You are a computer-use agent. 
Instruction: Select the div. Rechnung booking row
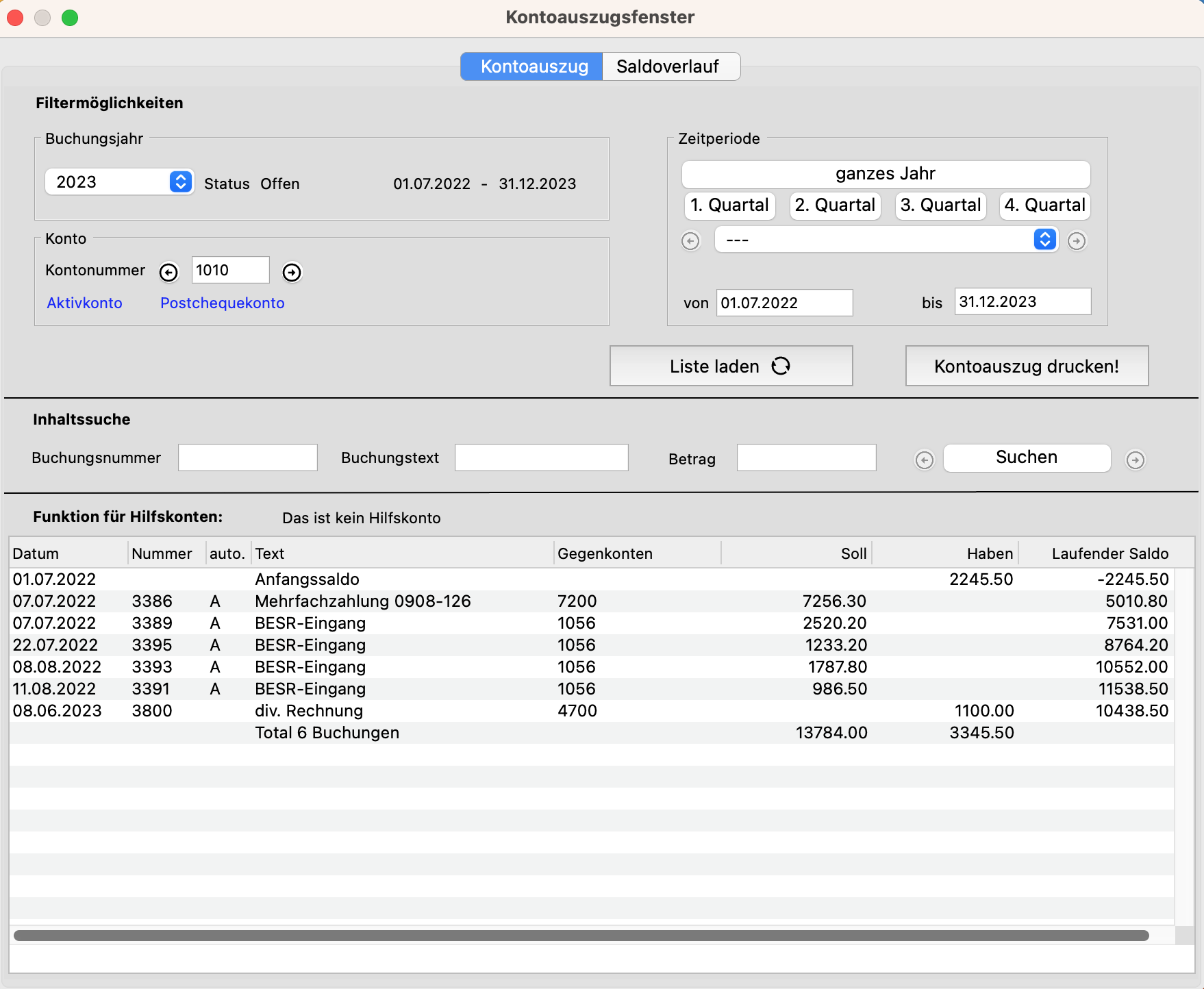click(308, 711)
